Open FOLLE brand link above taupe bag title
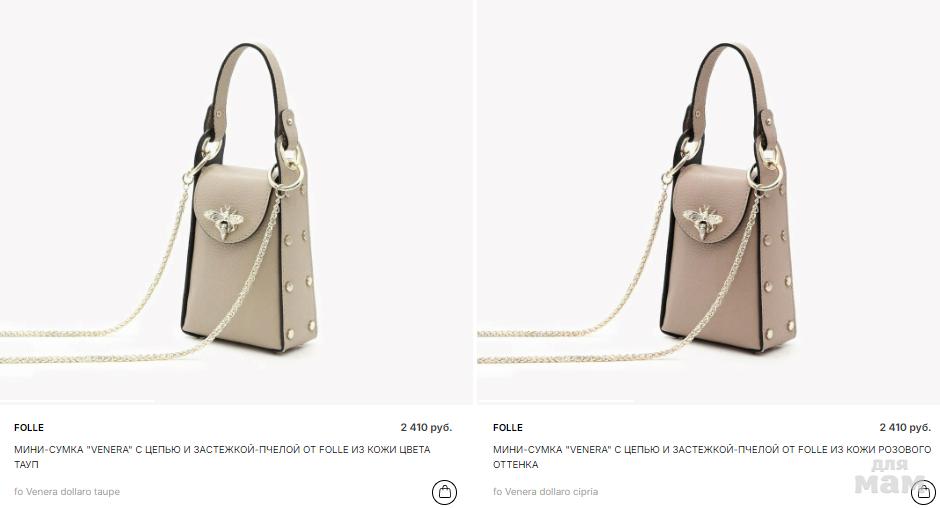Image resolution: width=940 pixels, height=508 pixels. coord(29,428)
